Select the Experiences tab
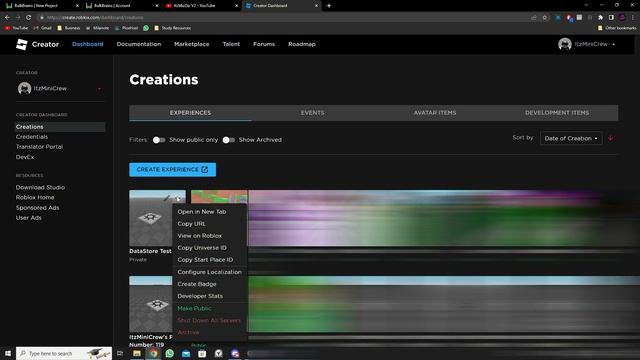 pos(190,113)
